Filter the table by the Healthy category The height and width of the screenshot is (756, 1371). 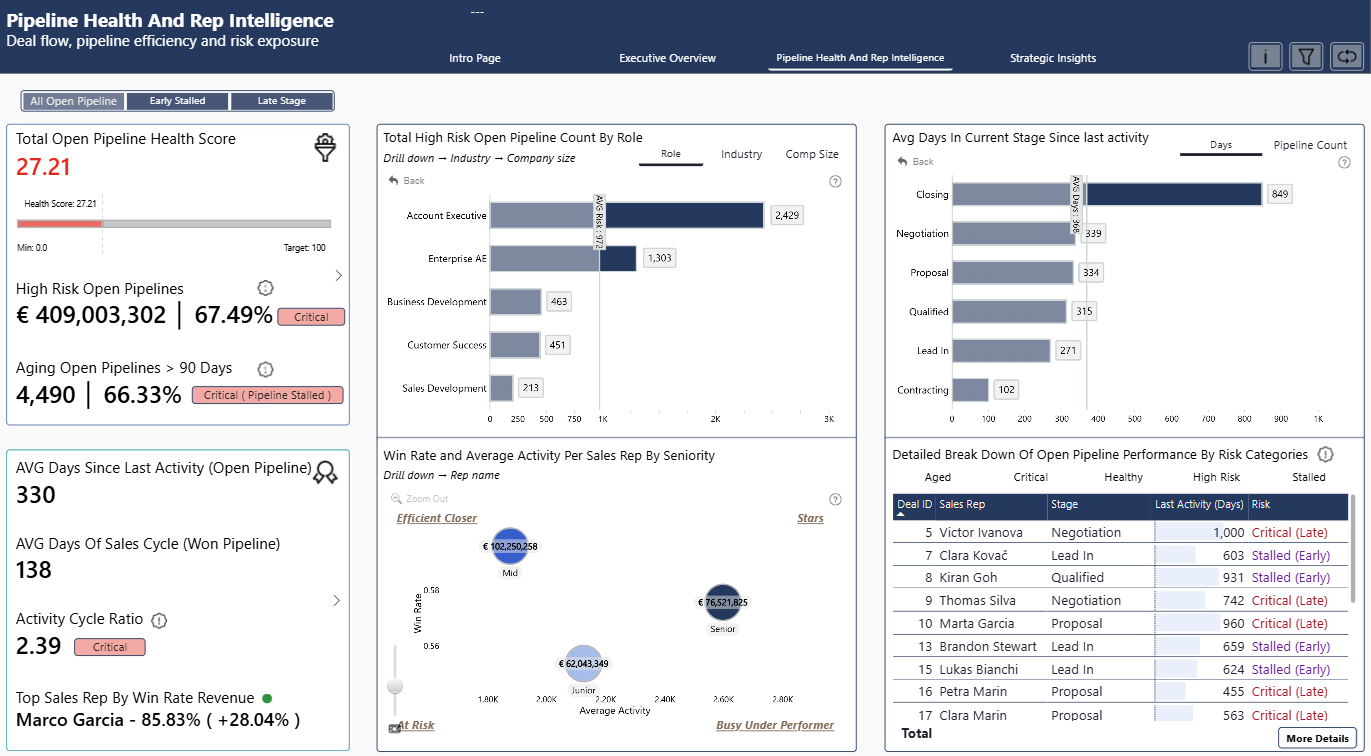click(x=1123, y=477)
